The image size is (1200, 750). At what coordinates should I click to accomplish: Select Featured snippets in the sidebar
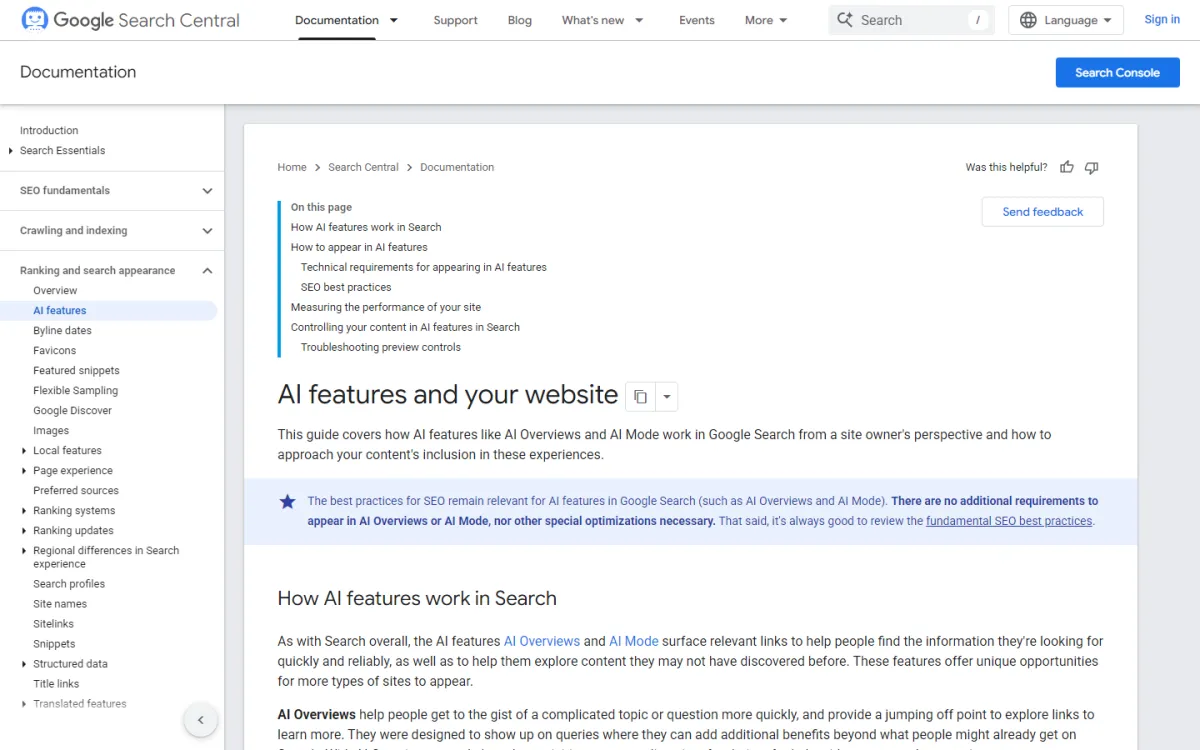tap(76, 371)
